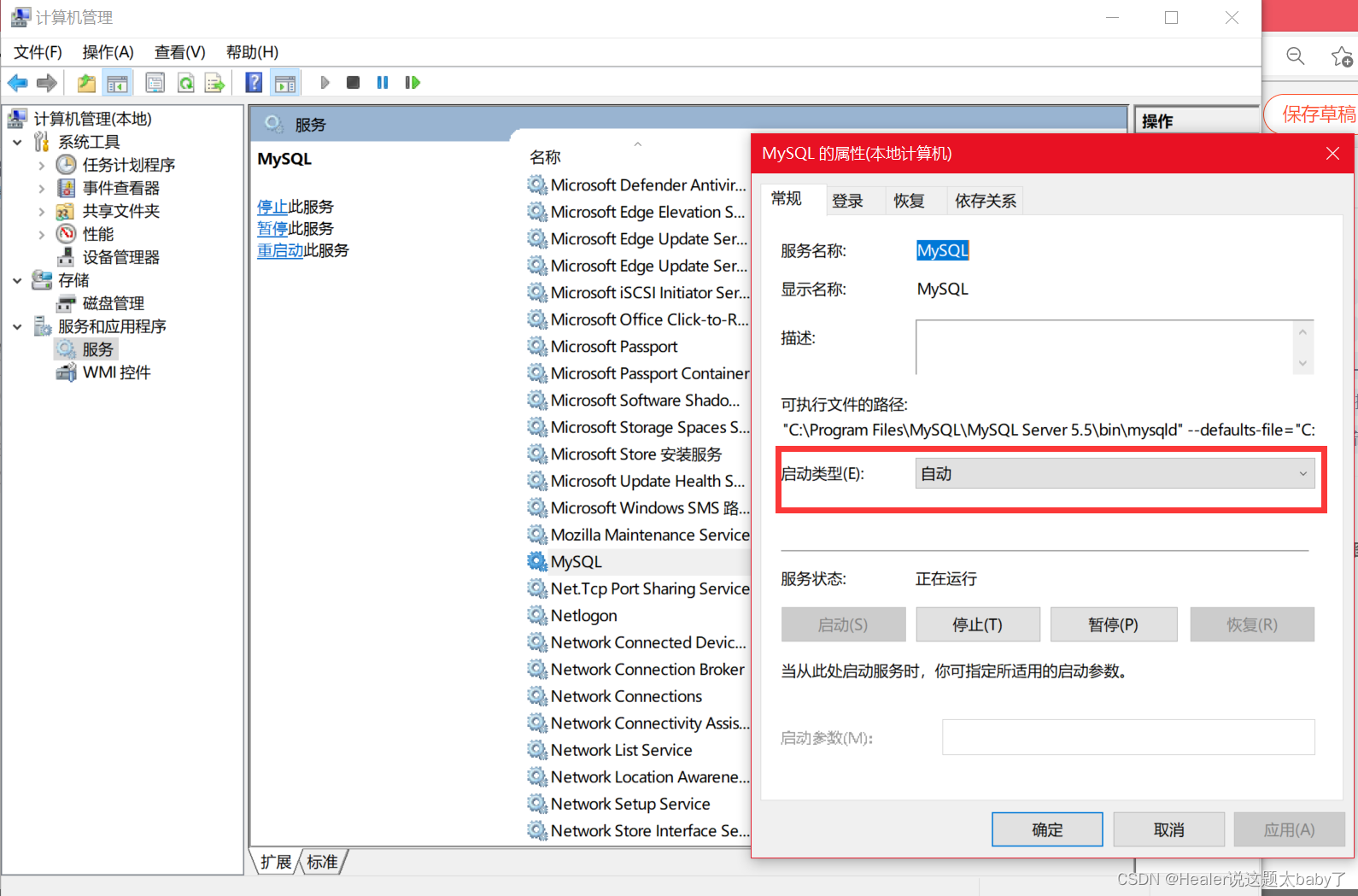Select Task Scheduler (任务计划程序) tree item
Viewport: 1358px width, 896px height.
(128, 165)
